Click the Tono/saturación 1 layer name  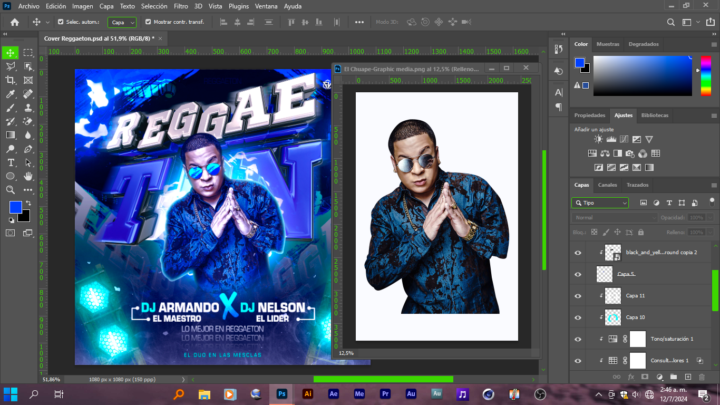pos(672,339)
